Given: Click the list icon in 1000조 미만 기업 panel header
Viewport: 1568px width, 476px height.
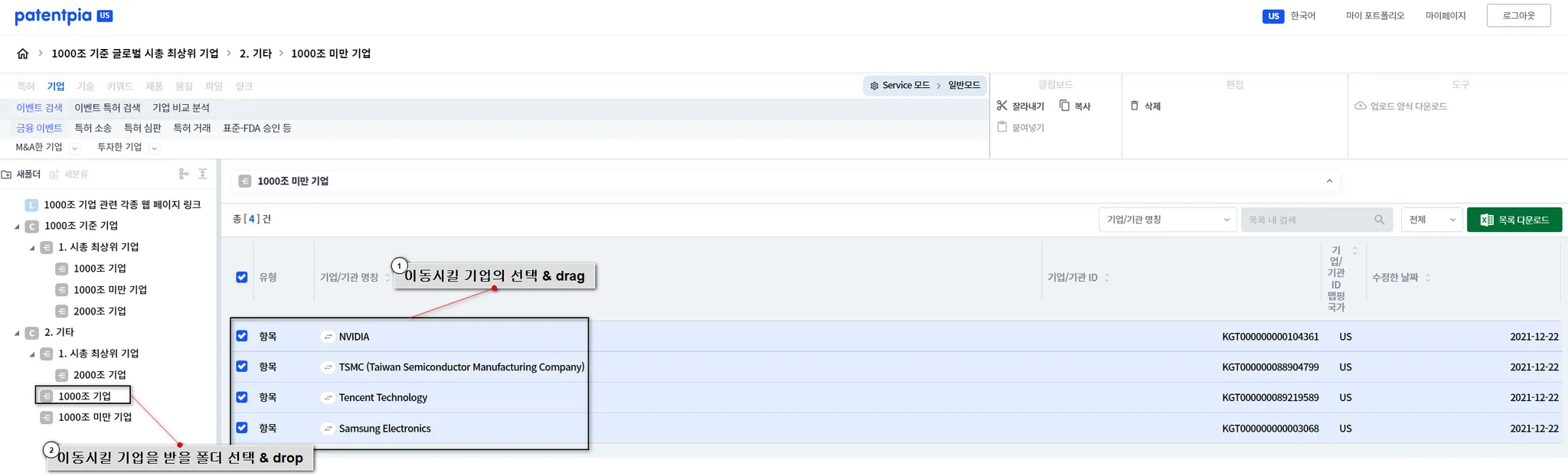Looking at the screenshot, I should pyautogui.click(x=245, y=181).
